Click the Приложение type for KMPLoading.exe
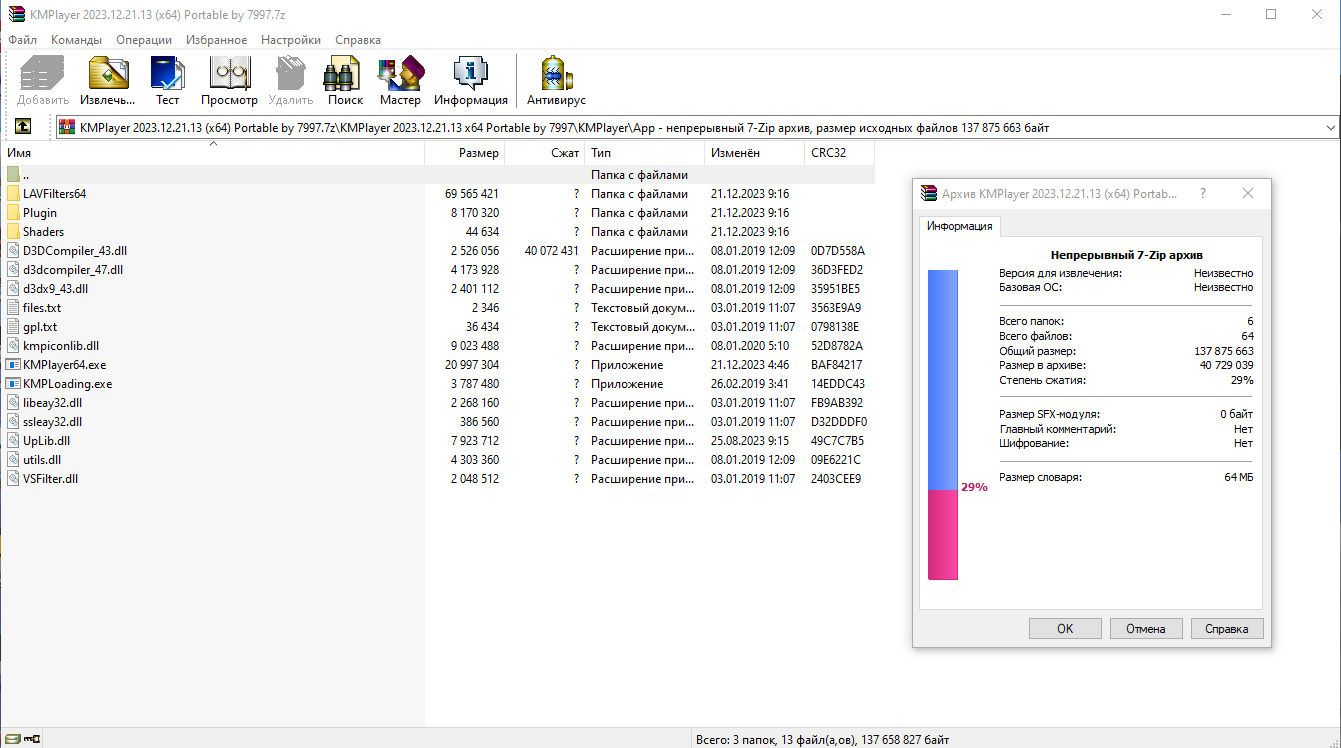Screen dimensions: 1341x748 pos(627,384)
